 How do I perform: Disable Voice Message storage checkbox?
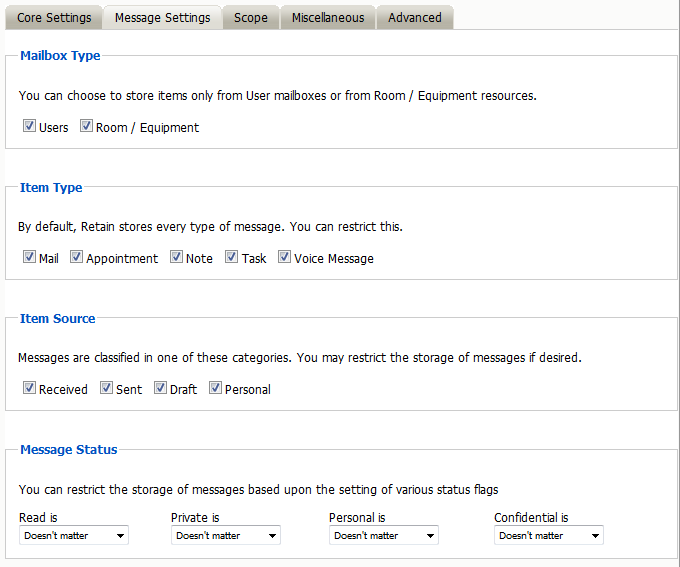284,258
